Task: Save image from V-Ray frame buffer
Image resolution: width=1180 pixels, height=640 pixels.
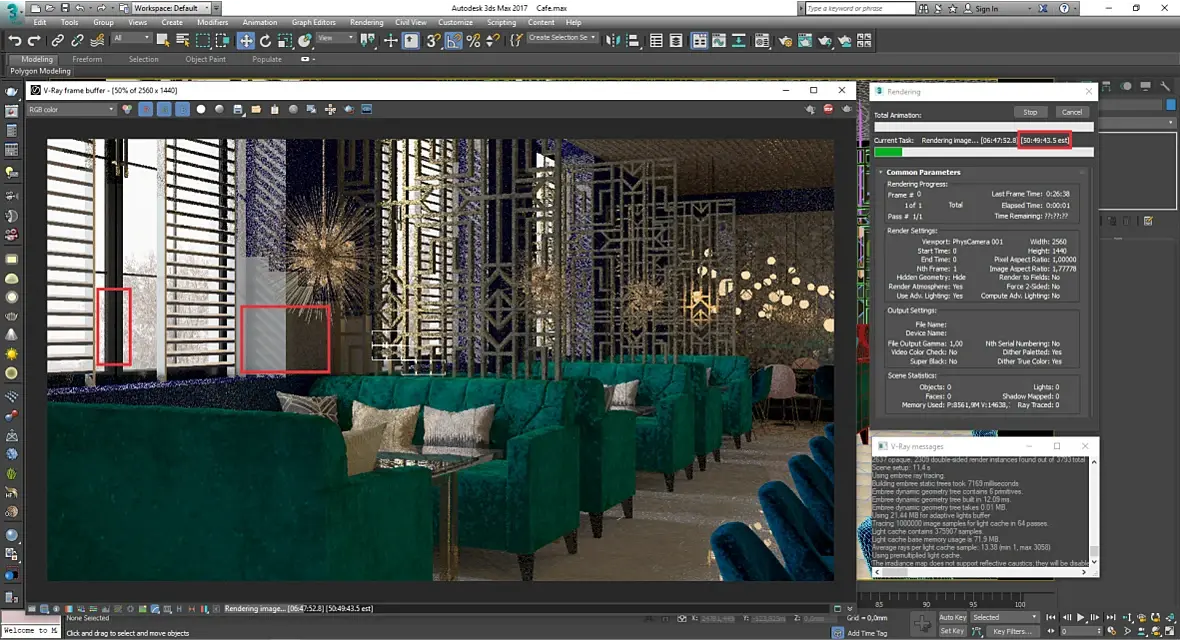Action: click(238, 109)
